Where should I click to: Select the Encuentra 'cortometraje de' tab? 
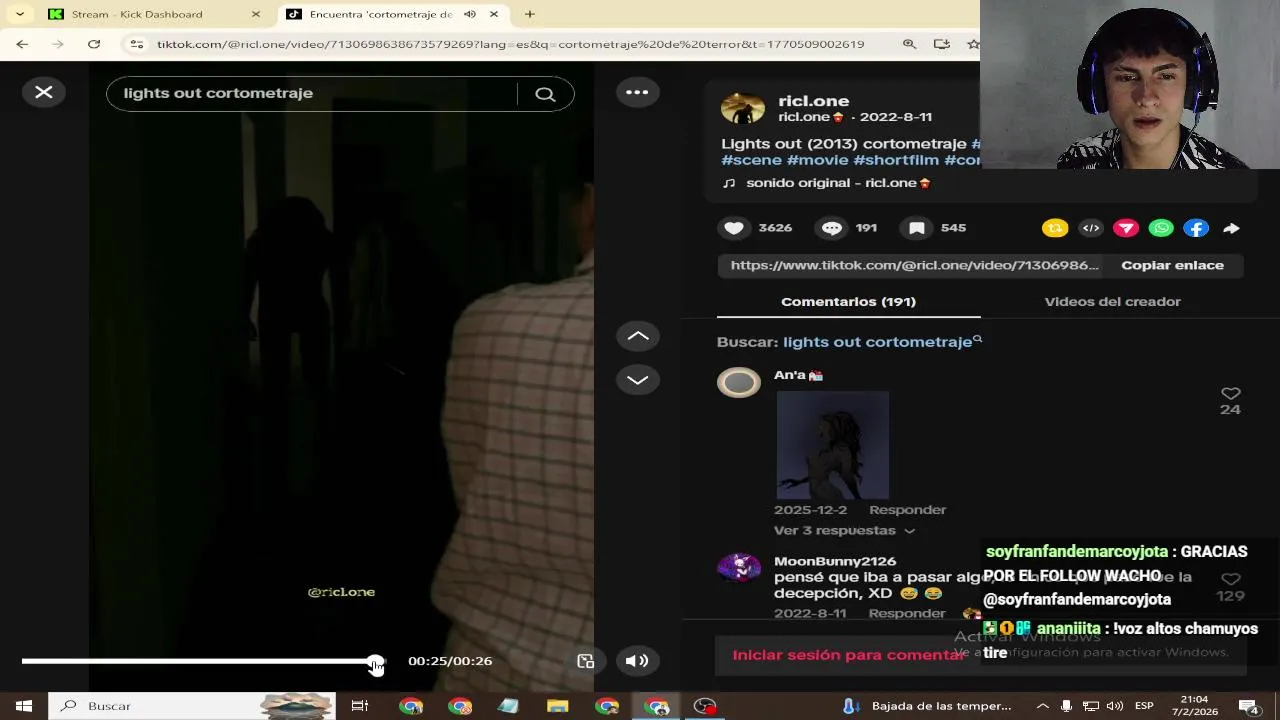click(393, 14)
